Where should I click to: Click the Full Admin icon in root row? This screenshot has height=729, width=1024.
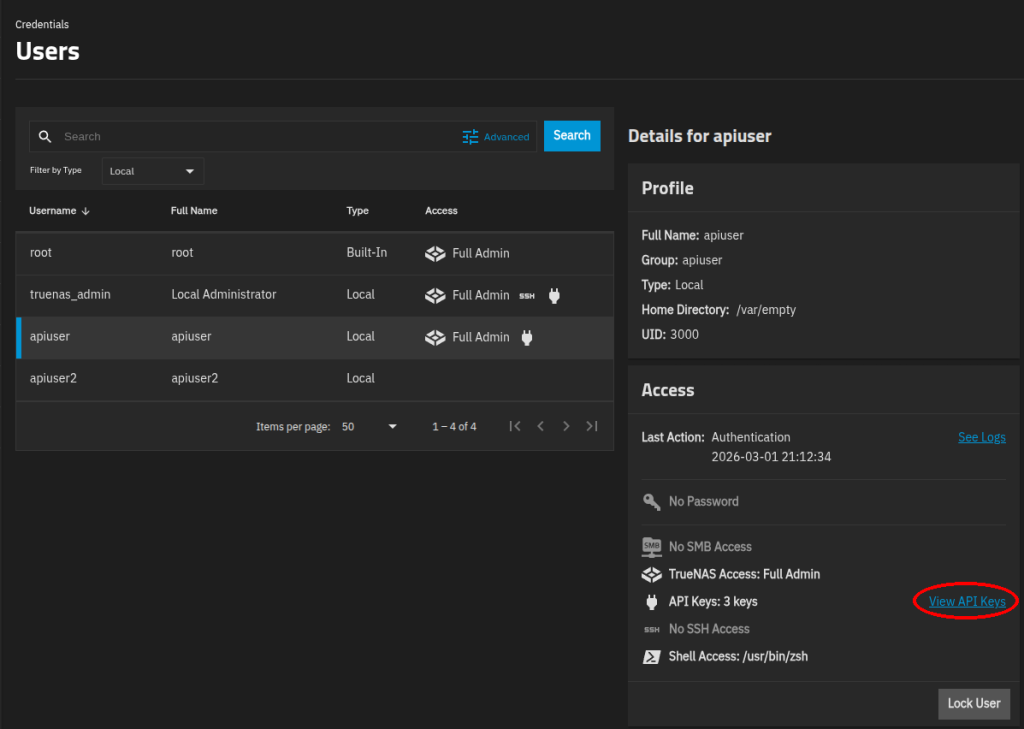click(x=435, y=253)
